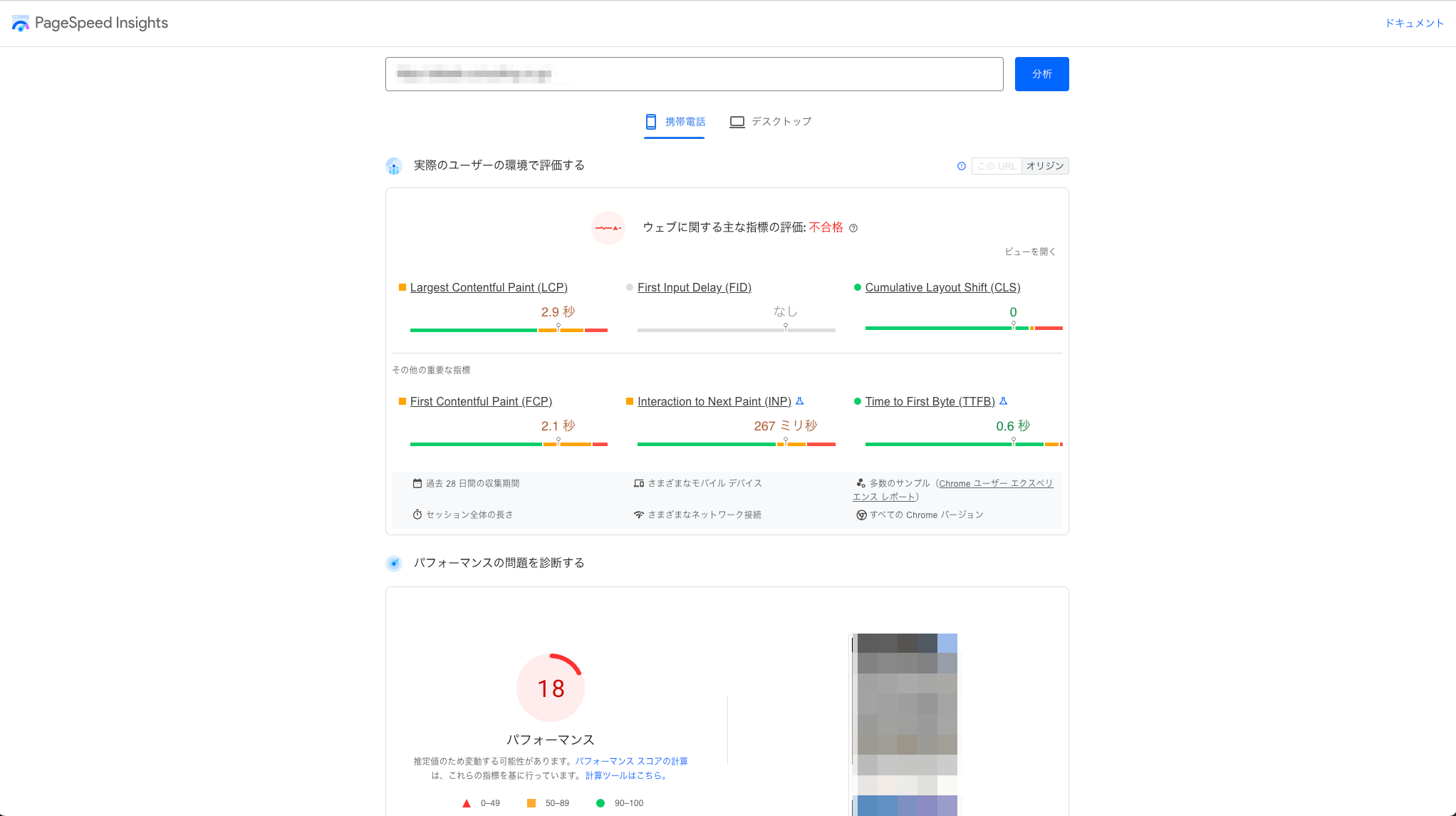
Task: Click the その他の重要な指標 label
Action: point(431,370)
